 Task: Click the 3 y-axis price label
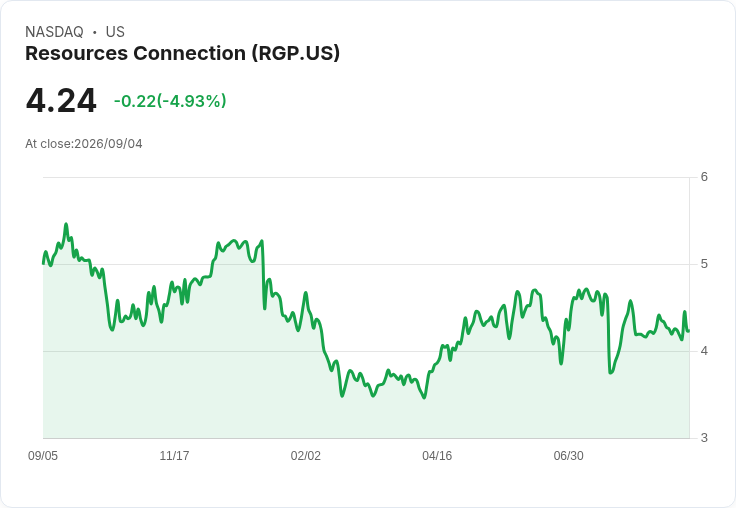point(704,438)
